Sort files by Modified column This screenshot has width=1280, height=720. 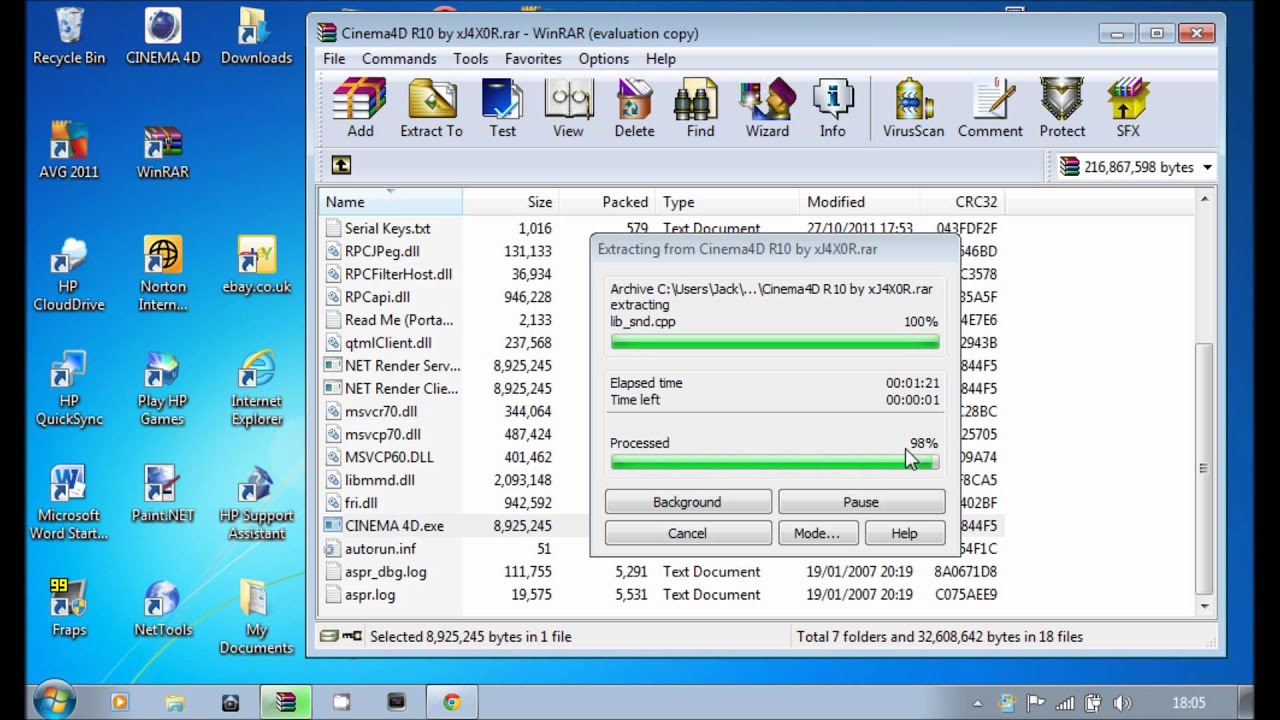click(858, 202)
